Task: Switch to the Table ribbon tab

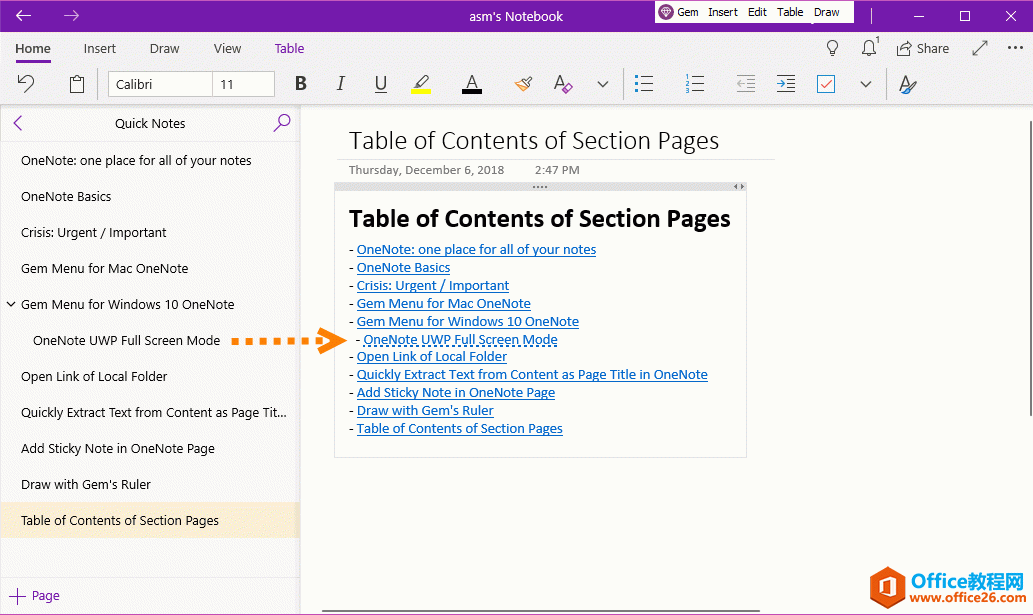Action: coord(289,48)
